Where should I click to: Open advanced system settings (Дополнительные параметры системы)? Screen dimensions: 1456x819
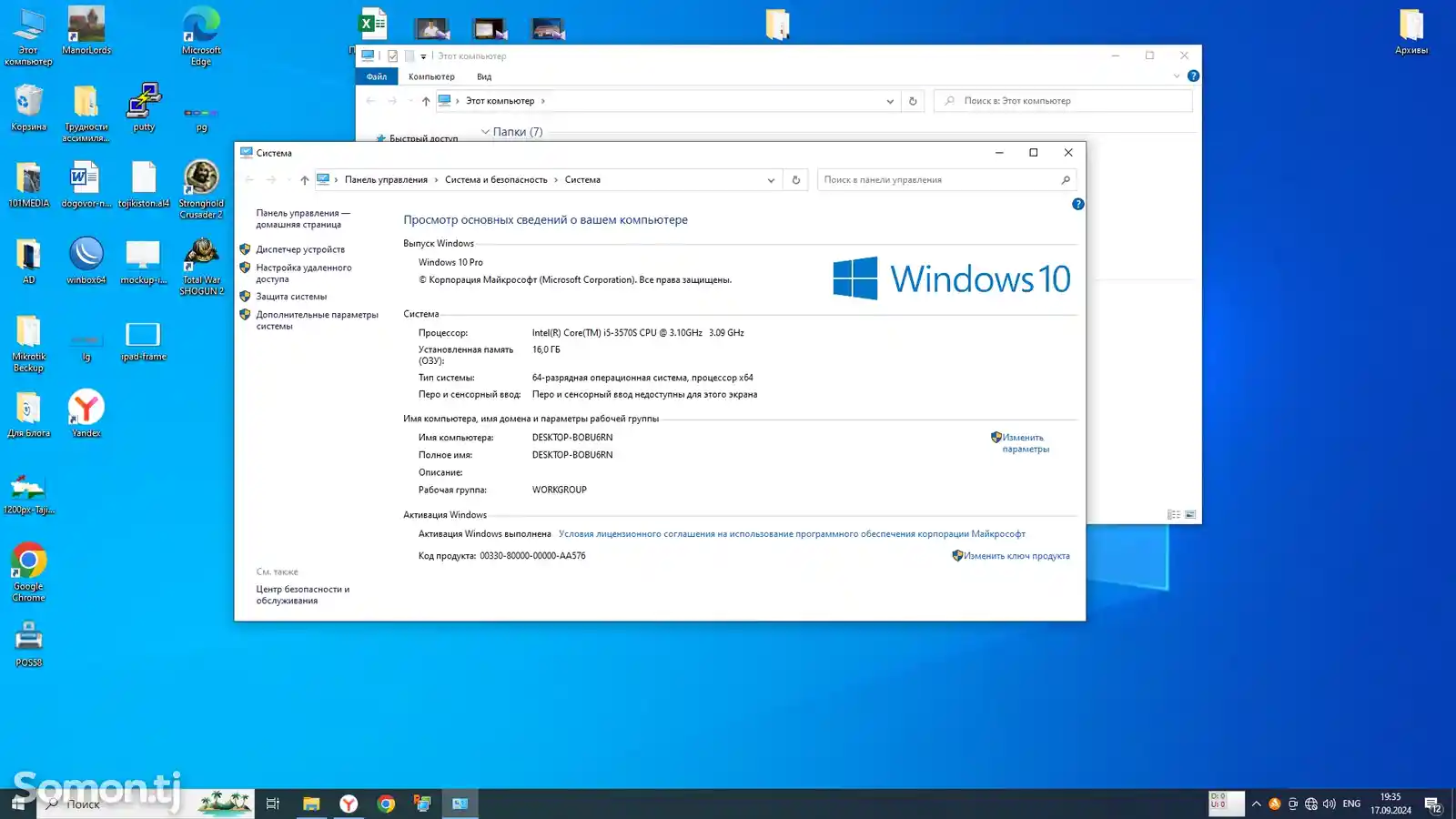point(317,320)
